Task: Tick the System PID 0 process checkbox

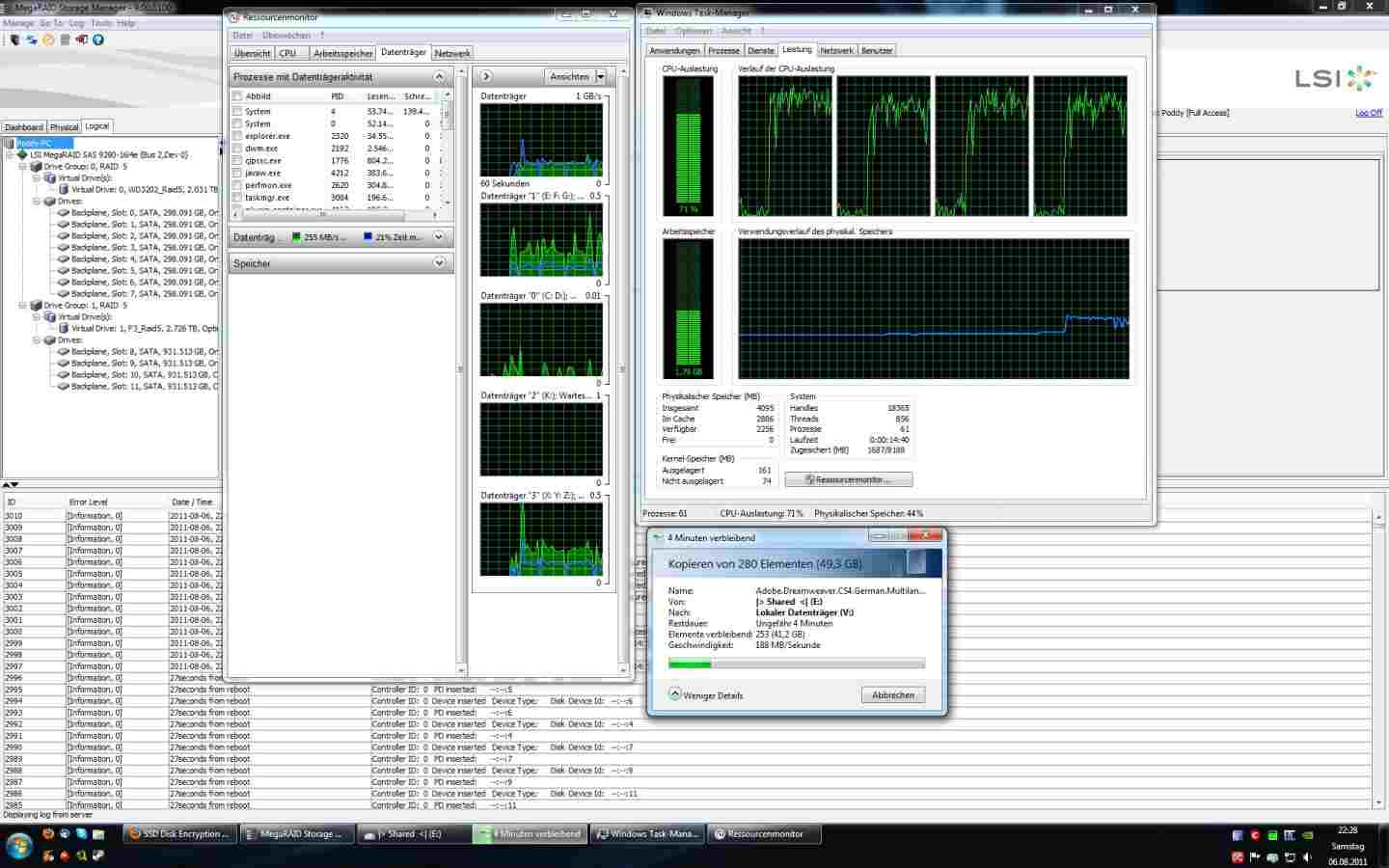Action: 237,123
